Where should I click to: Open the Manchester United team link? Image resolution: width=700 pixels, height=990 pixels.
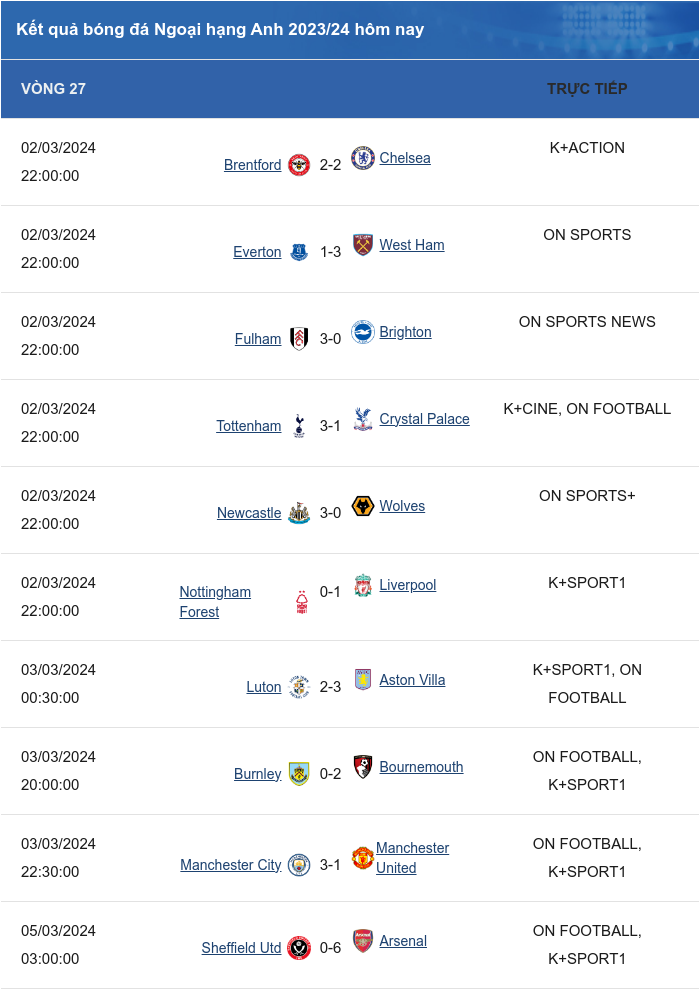coord(413,857)
